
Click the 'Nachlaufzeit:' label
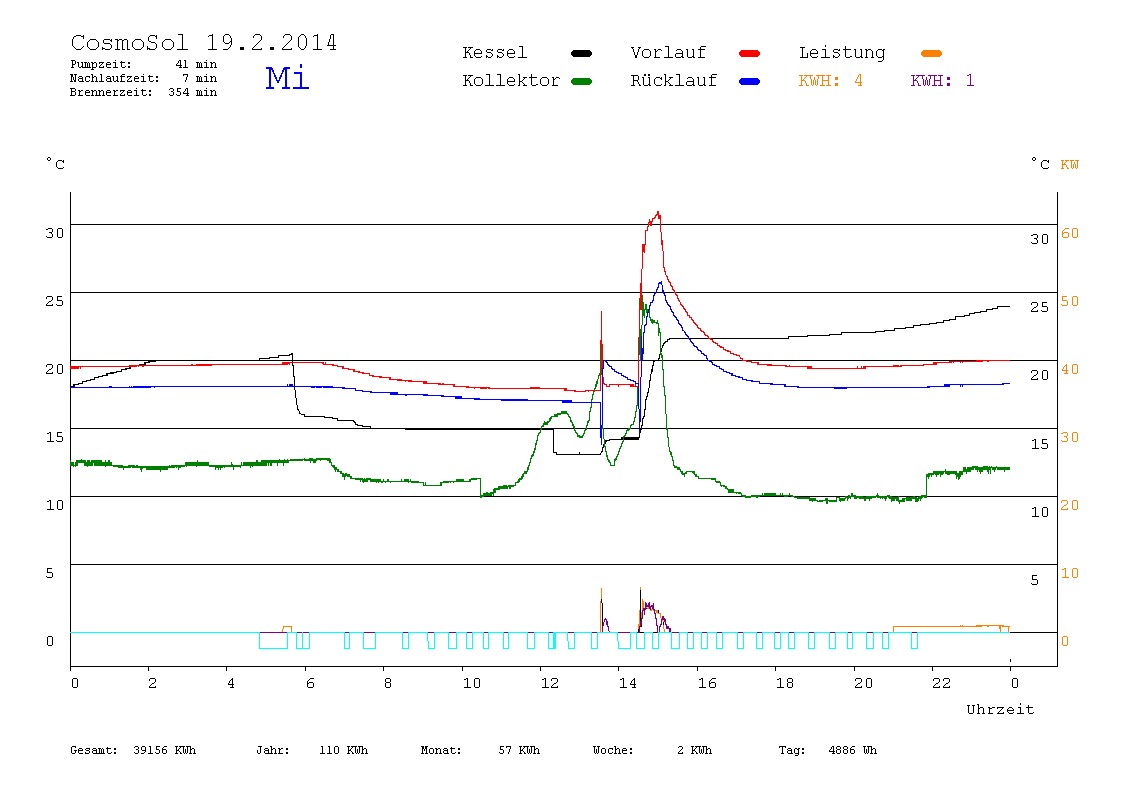115,78
